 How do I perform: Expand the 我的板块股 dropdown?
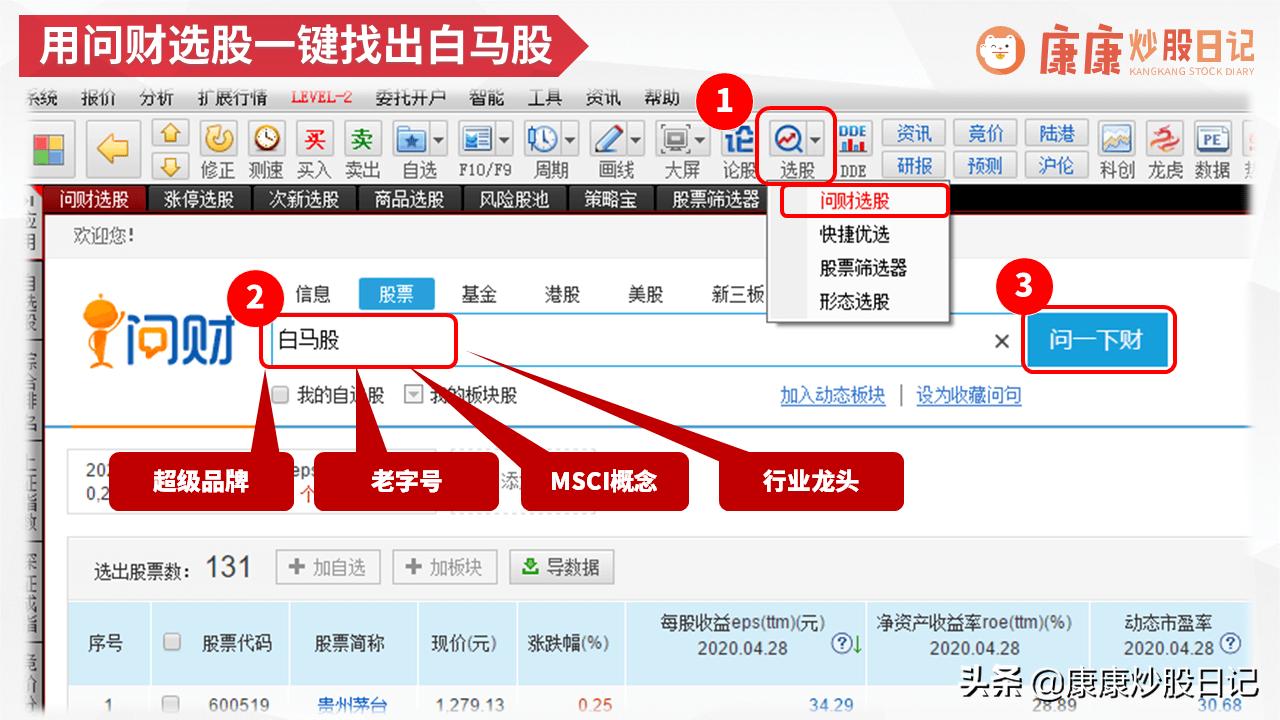(x=415, y=394)
